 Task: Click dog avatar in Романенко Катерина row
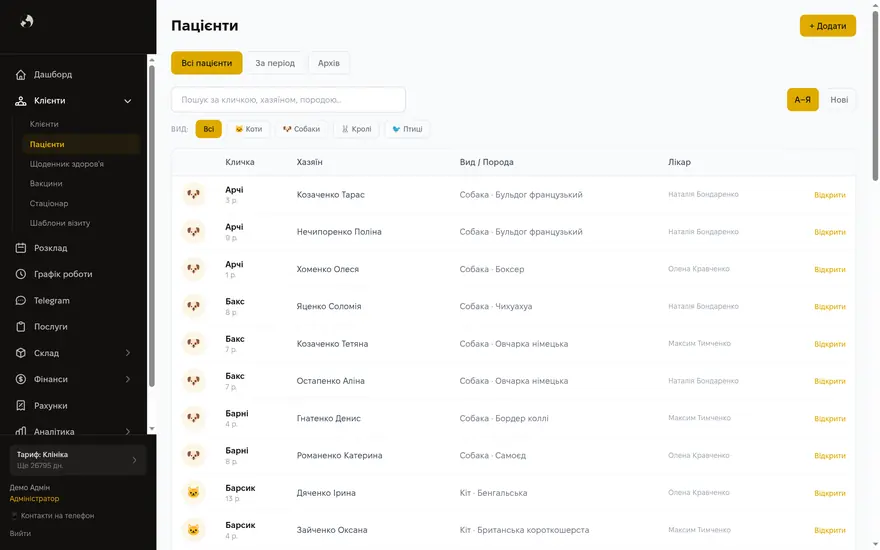(194, 455)
